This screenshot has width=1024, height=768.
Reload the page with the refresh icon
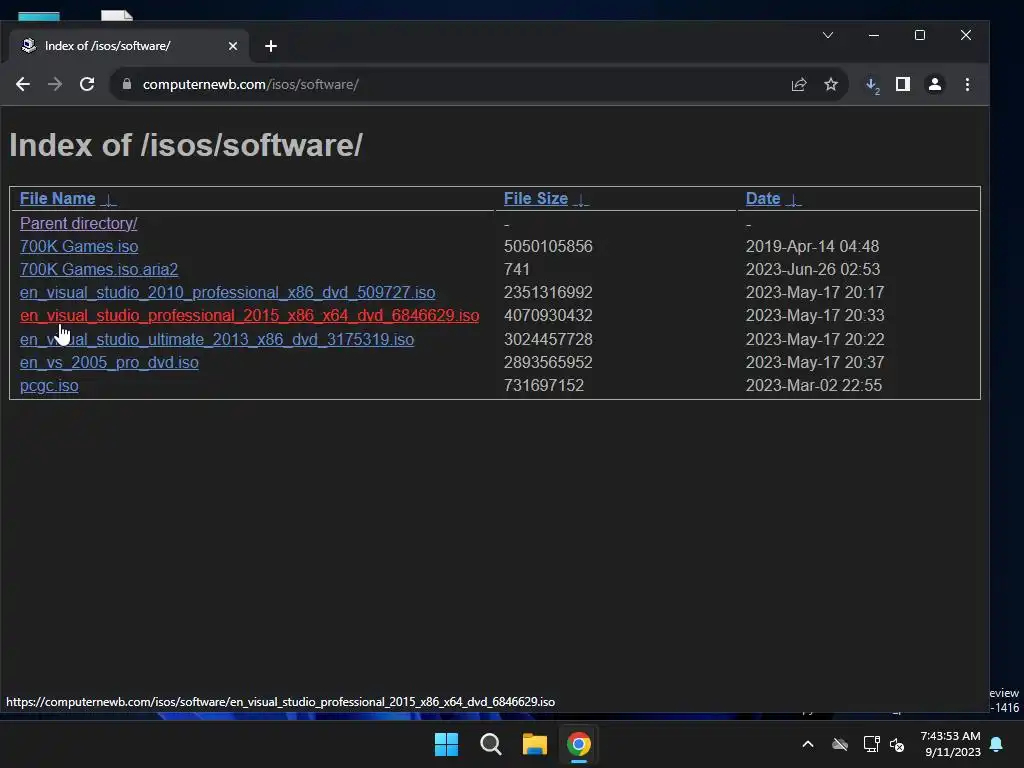[87, 84]
